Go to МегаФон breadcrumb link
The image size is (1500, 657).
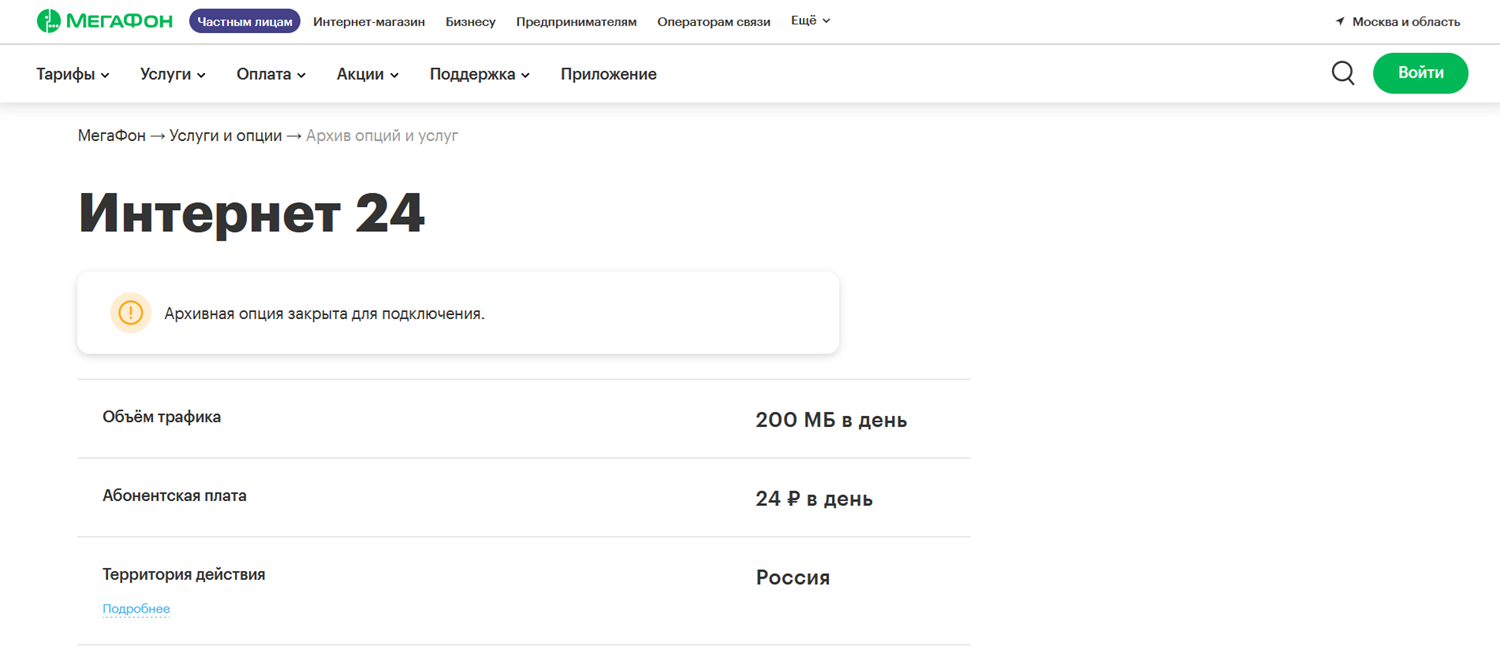(112, 135)
